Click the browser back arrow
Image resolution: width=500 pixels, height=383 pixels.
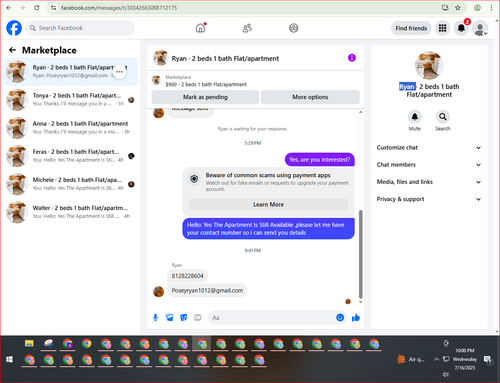[9, 8]
